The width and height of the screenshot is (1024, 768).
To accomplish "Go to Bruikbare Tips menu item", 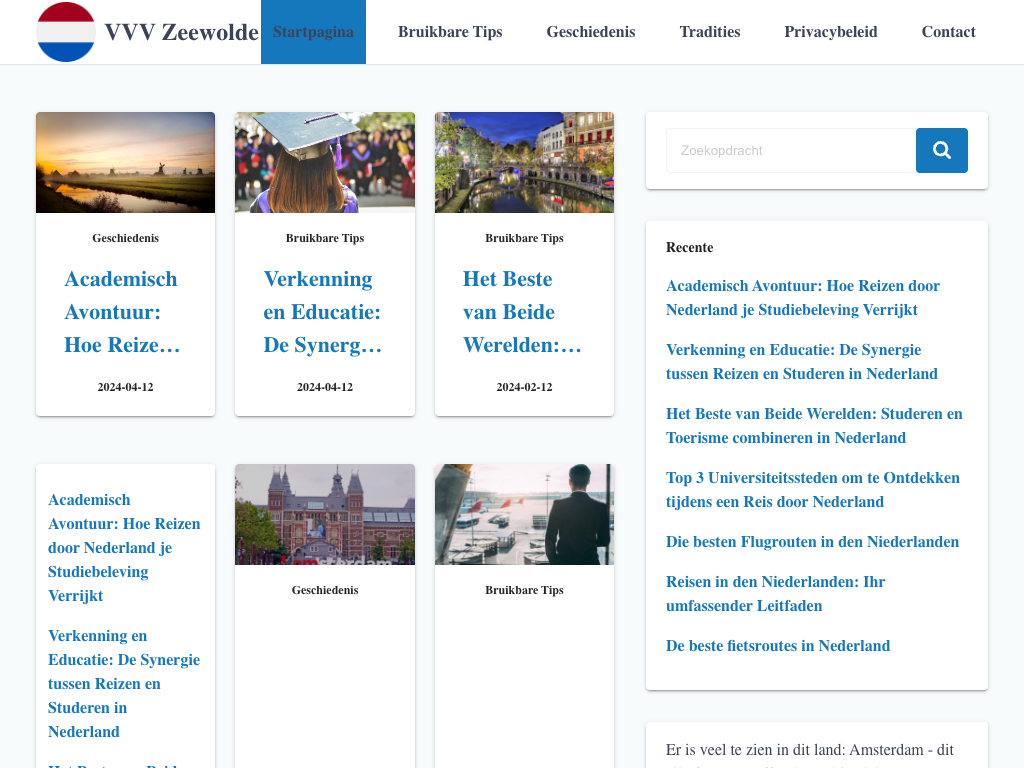I will click(450, 32).
